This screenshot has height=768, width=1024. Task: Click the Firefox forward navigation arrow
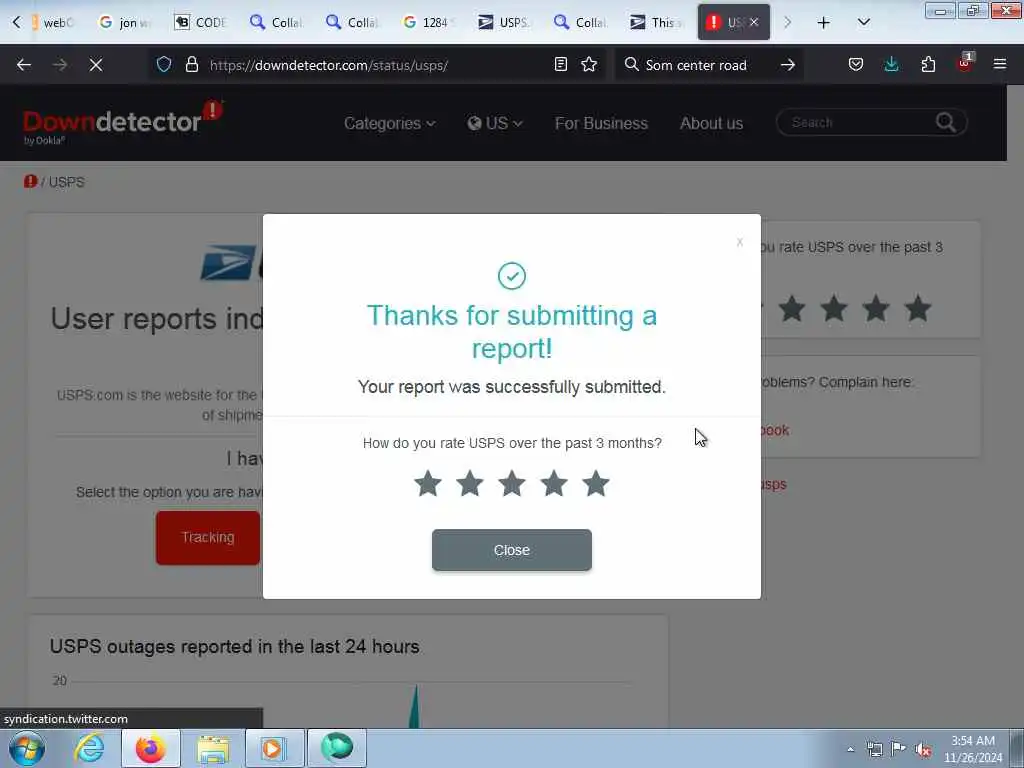(60, 65)
